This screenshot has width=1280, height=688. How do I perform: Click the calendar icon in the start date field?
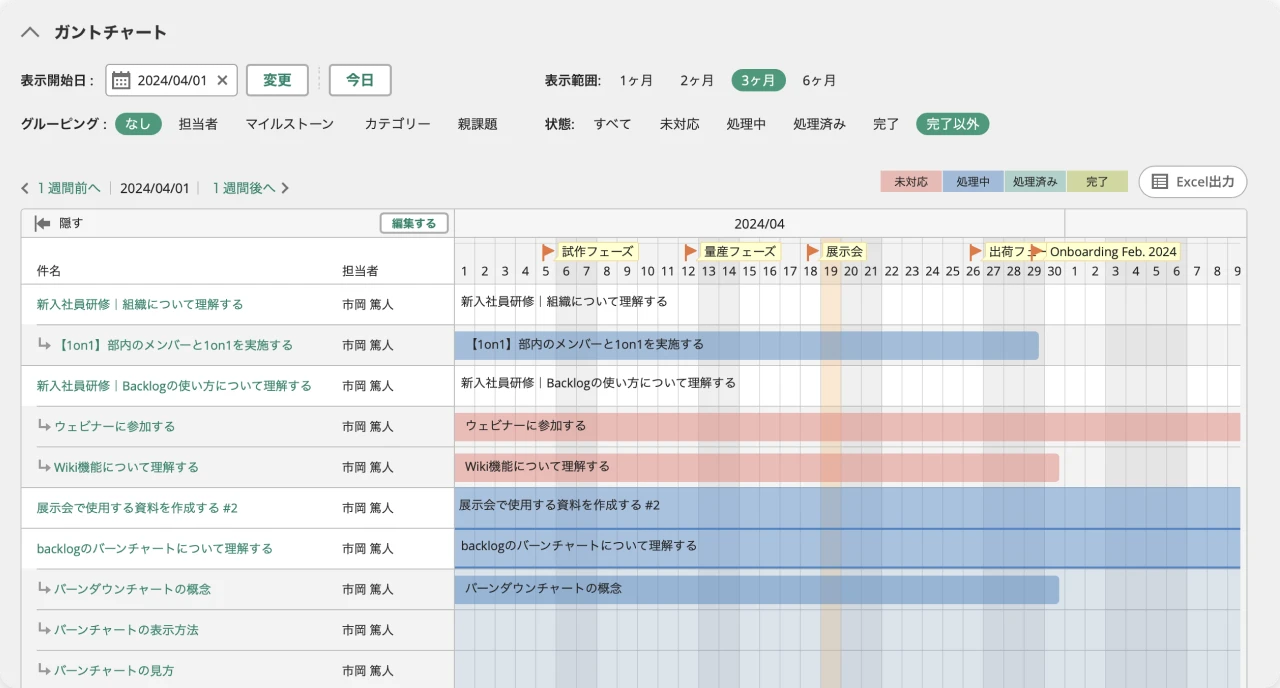[121, 81]
